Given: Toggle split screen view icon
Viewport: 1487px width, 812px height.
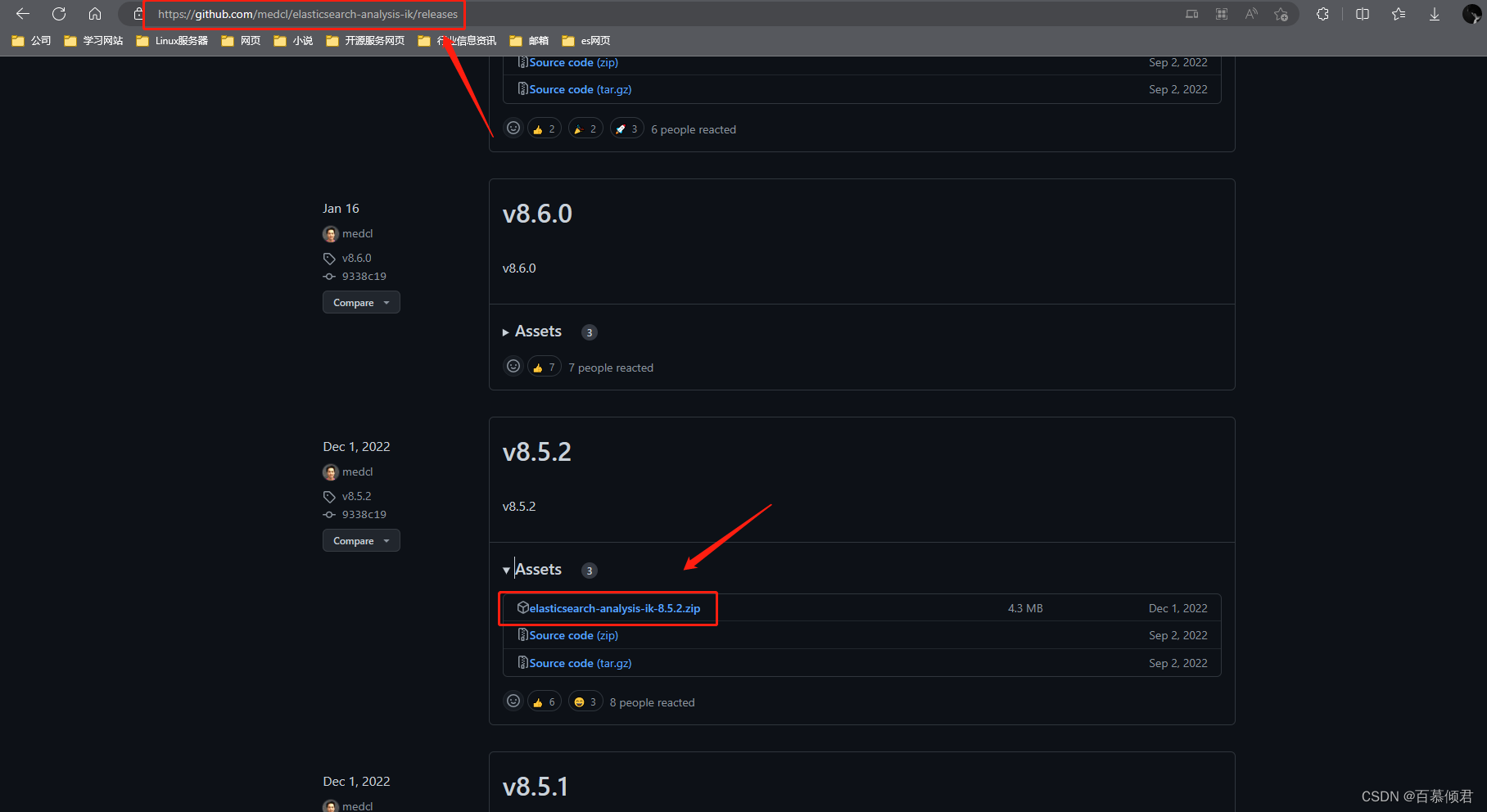Looking at the screenshot, I should tap(1363, 14).
